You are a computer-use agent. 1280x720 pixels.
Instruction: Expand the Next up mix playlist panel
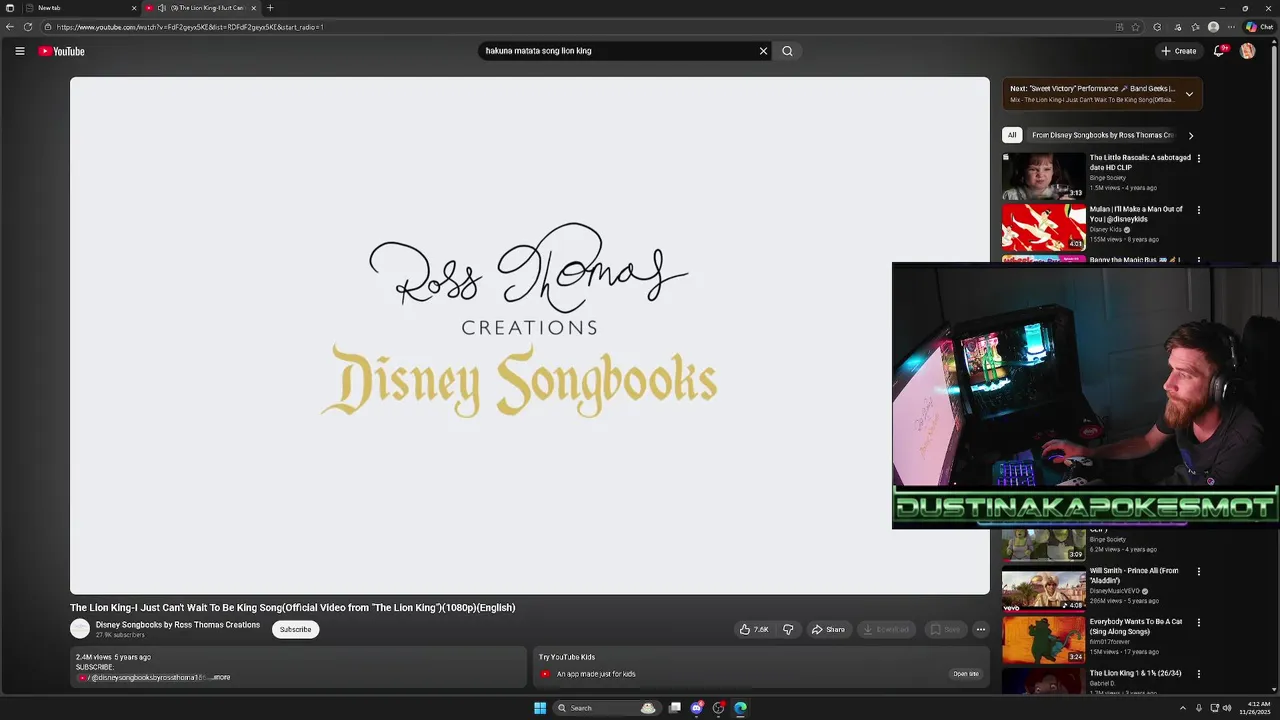(1189, 94)
